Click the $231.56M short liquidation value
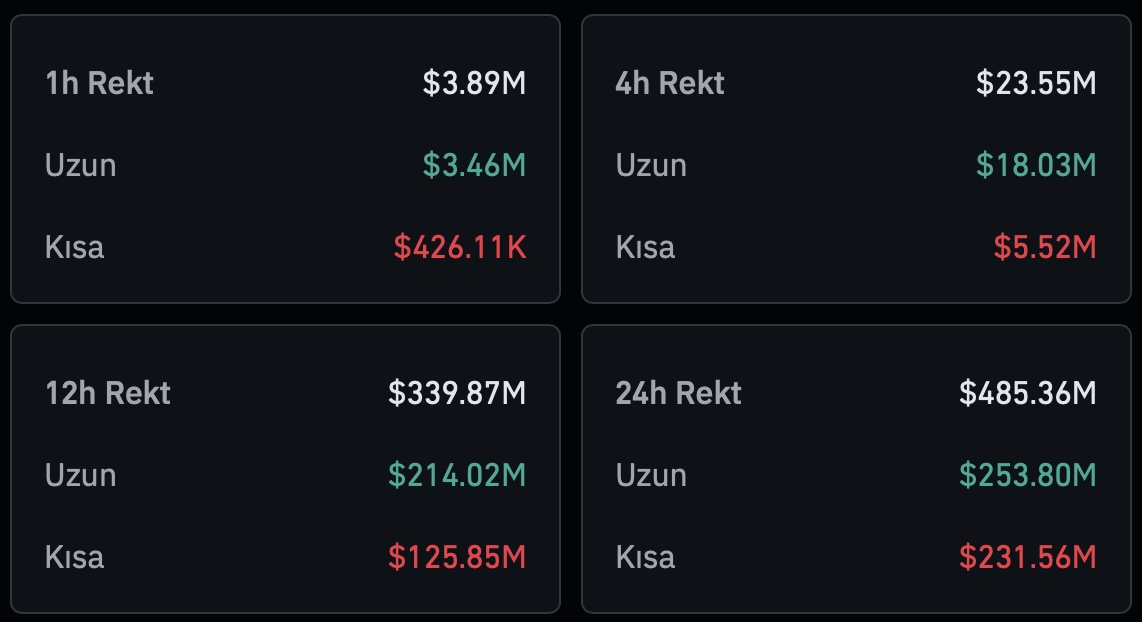This screenshot has width=1142, height=622. 1028,557
